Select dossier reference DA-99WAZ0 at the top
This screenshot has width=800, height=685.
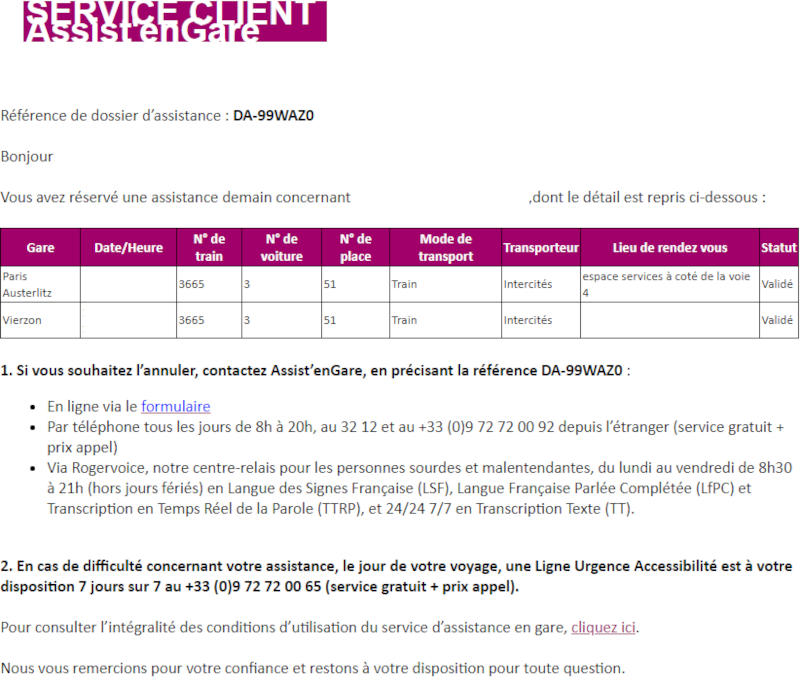[273, 116]
